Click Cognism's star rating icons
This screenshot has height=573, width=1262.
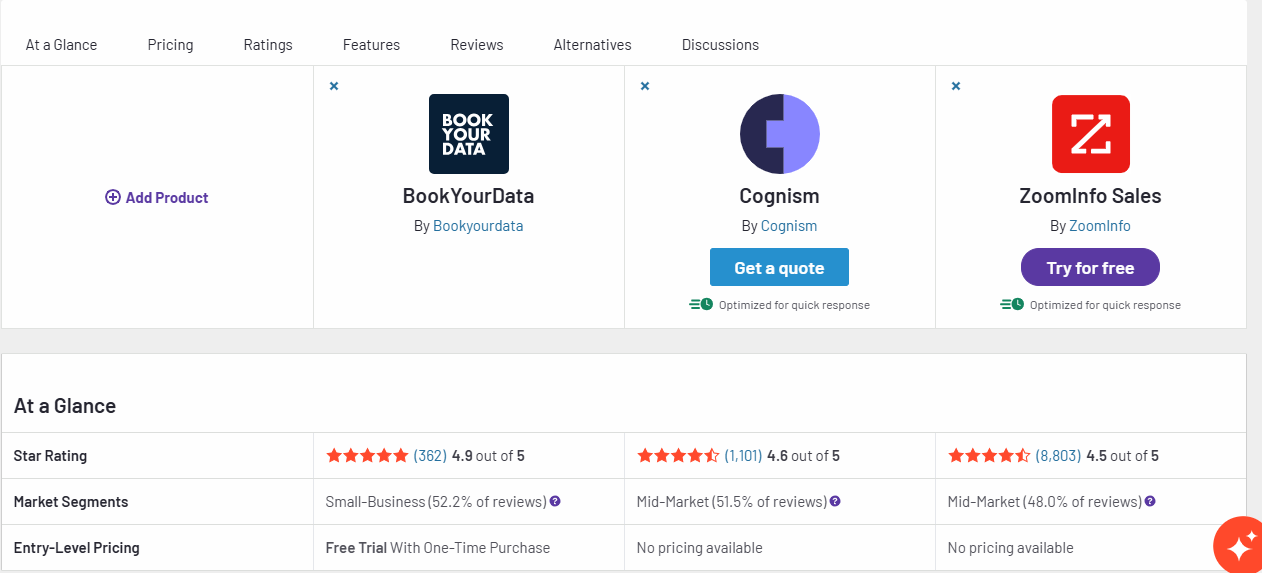click(678, 455)
